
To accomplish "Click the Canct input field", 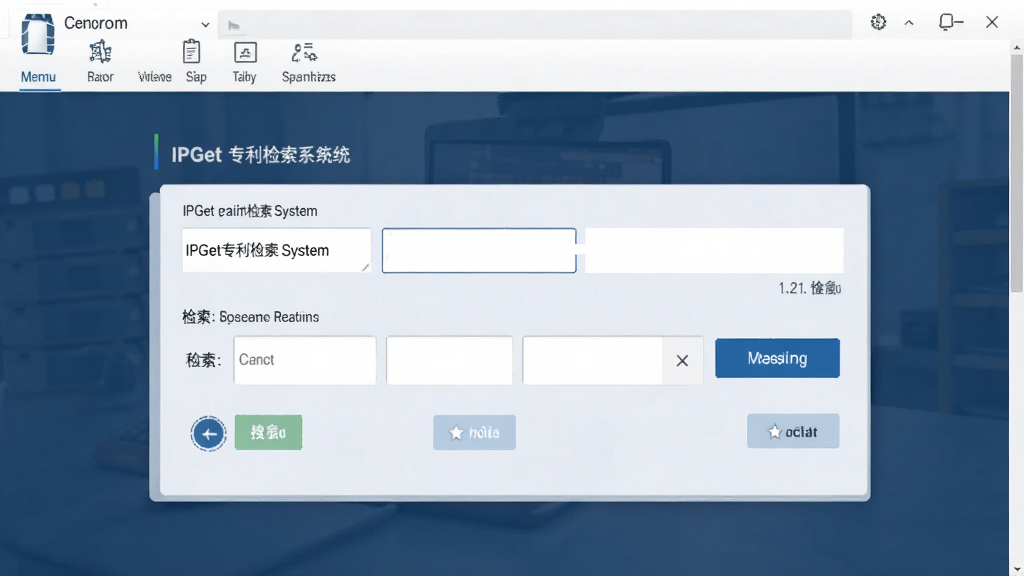I will 304,360.
